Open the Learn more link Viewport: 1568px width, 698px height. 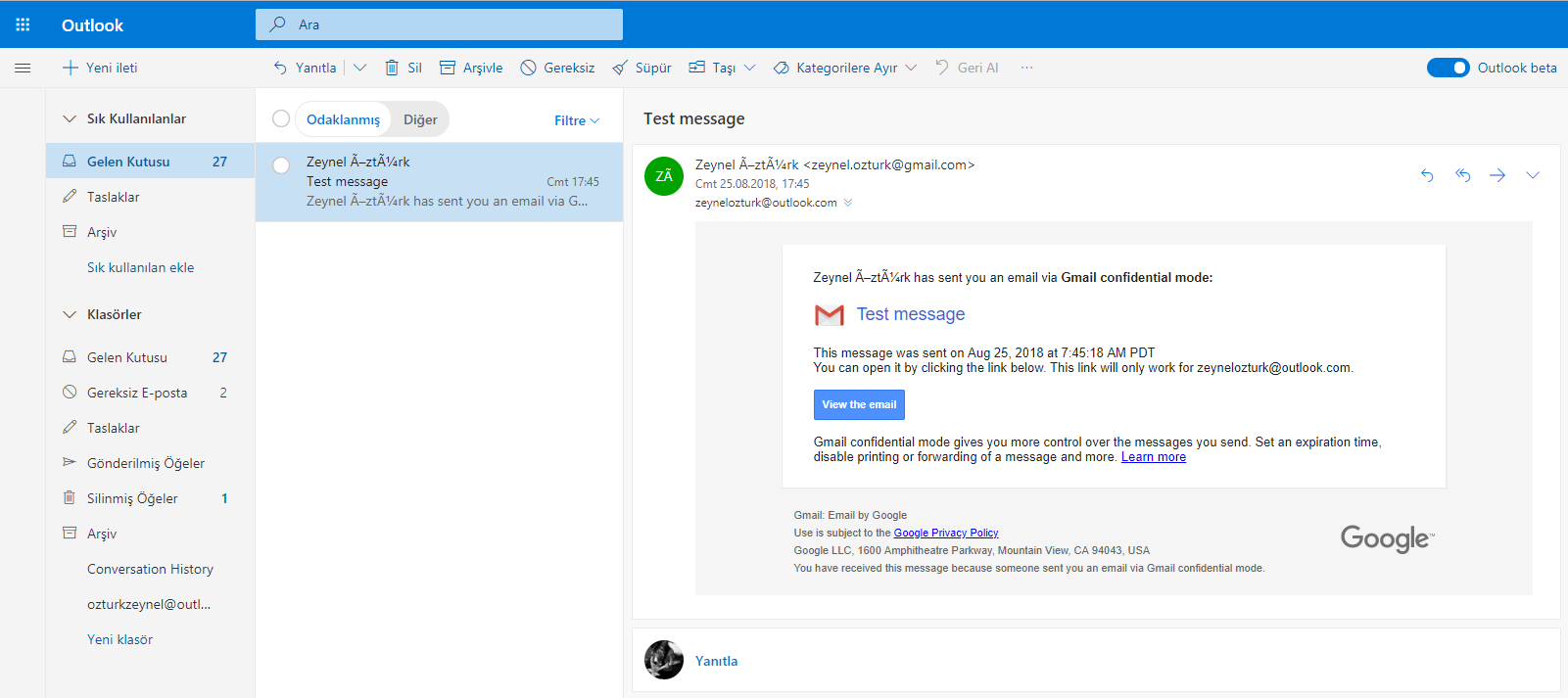[x=1154, y=457]
